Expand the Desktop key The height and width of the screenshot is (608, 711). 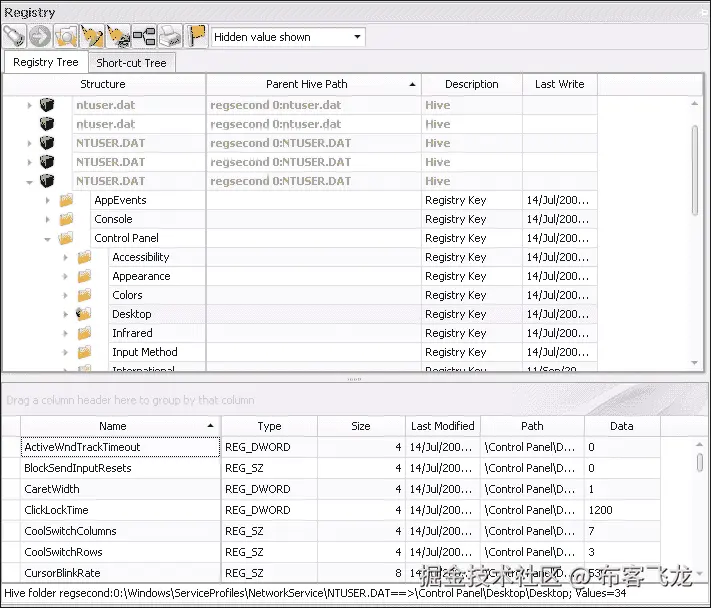click(x=65, y=314)
